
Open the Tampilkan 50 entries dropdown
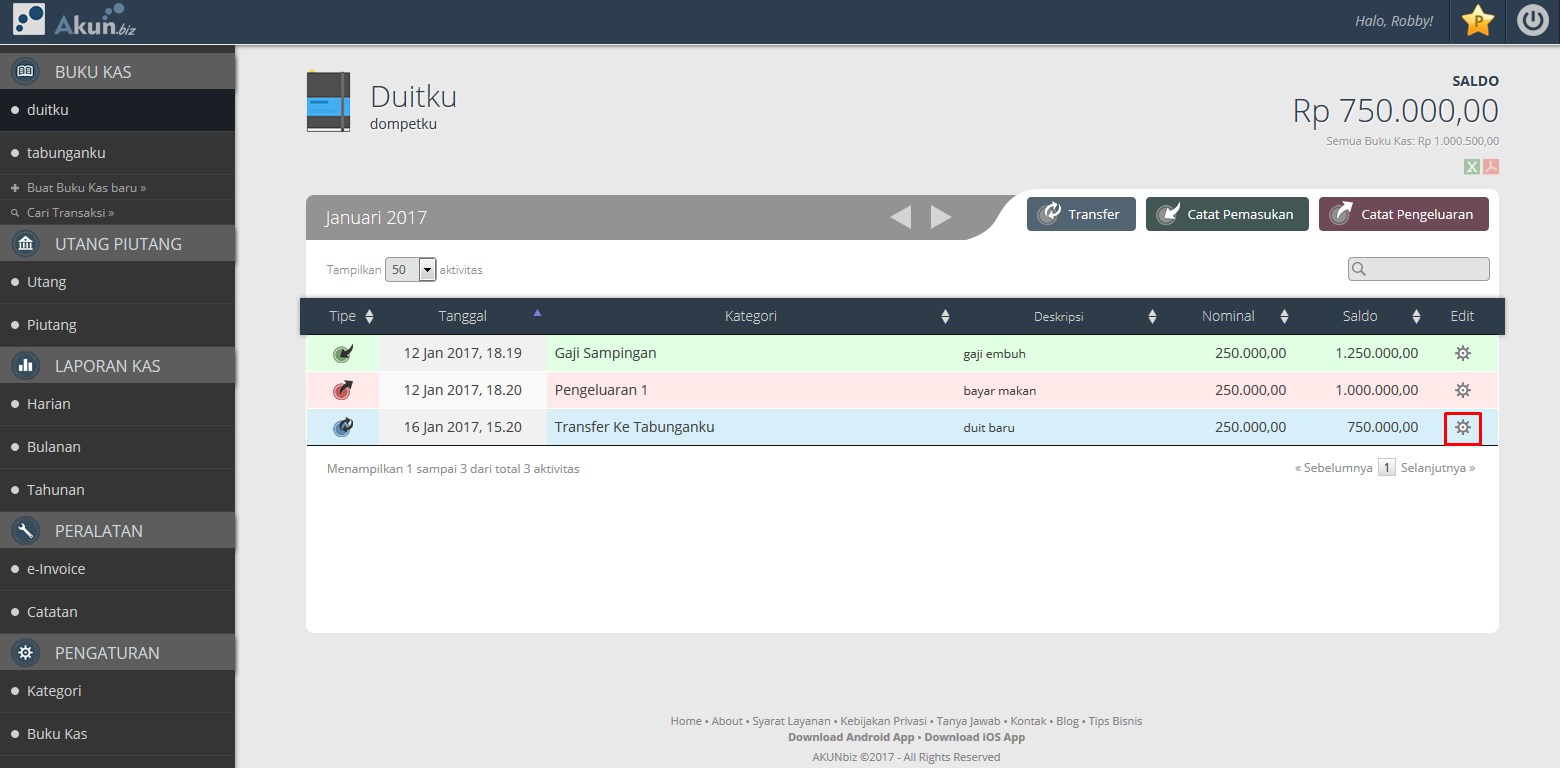(411, 269)
